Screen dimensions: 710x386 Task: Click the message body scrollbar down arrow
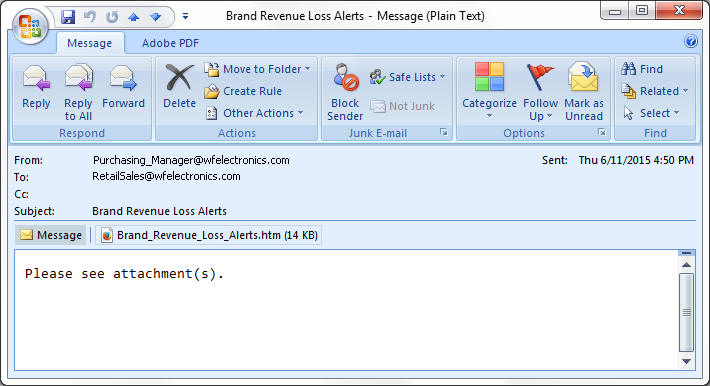(686, 361)
